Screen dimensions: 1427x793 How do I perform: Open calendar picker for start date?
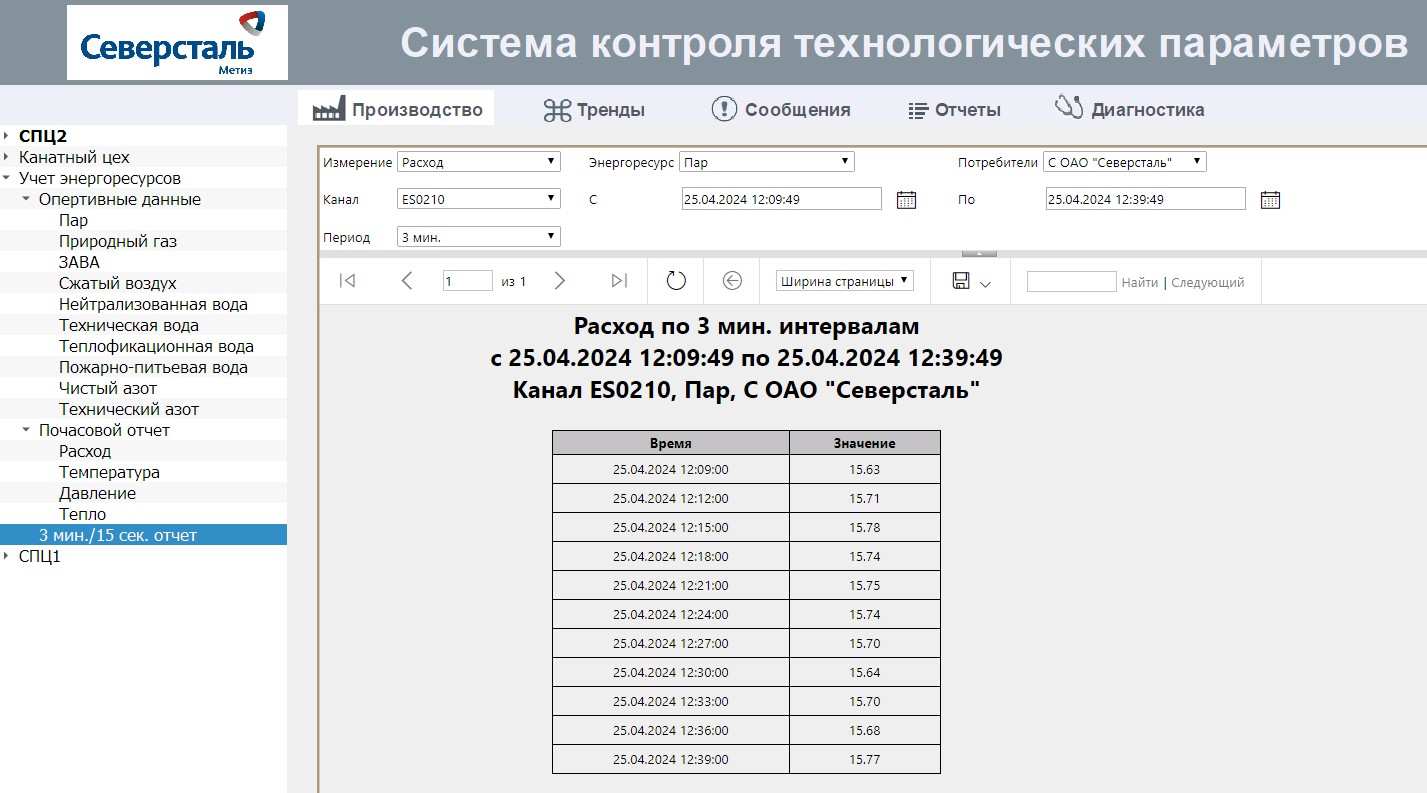pos(906,199)
